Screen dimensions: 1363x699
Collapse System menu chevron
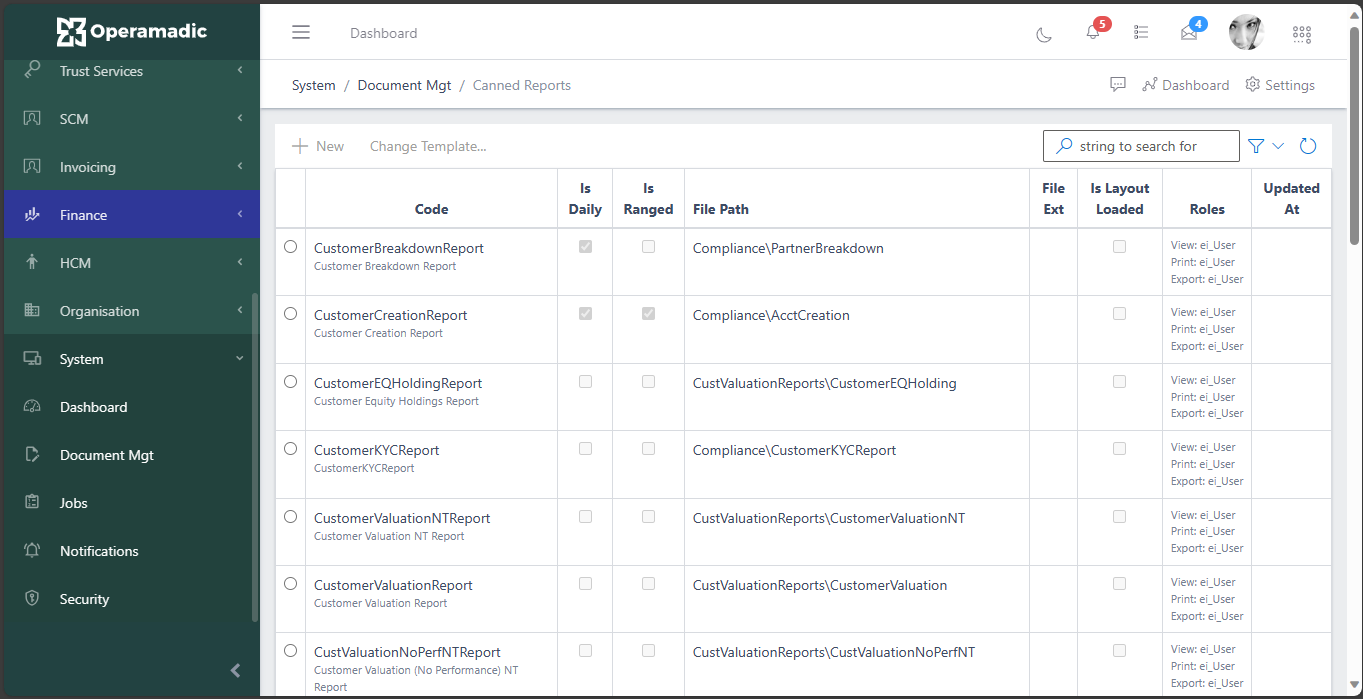(x=240, y=358)
